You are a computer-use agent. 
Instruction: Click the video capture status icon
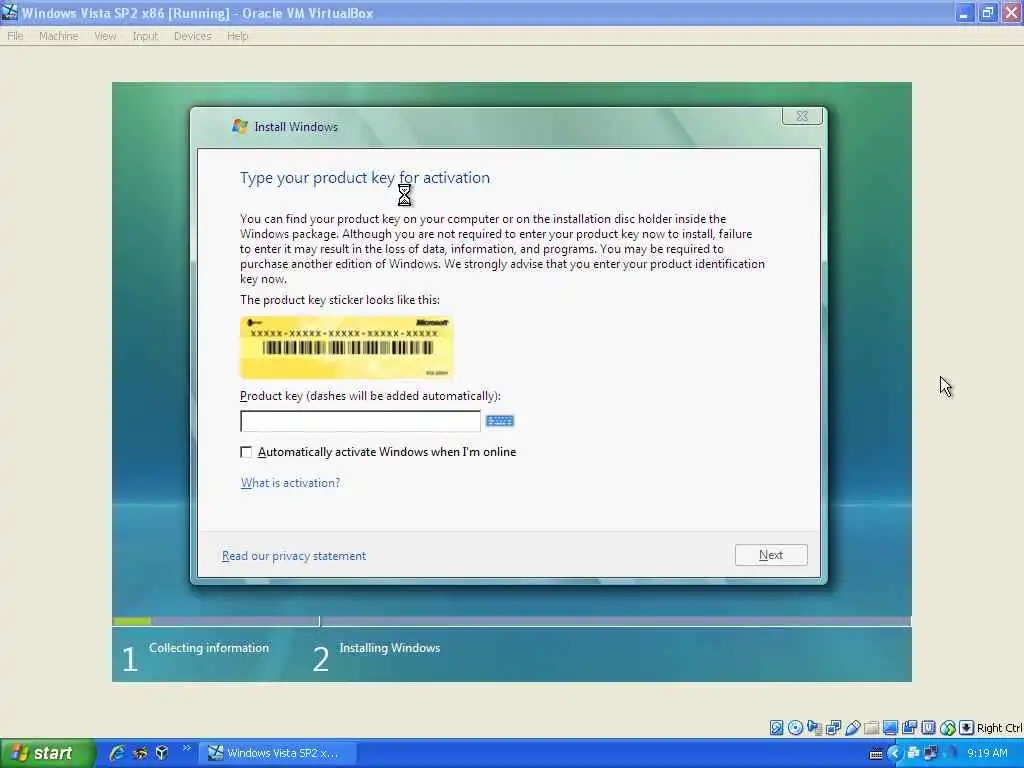(x=909, y=728)
